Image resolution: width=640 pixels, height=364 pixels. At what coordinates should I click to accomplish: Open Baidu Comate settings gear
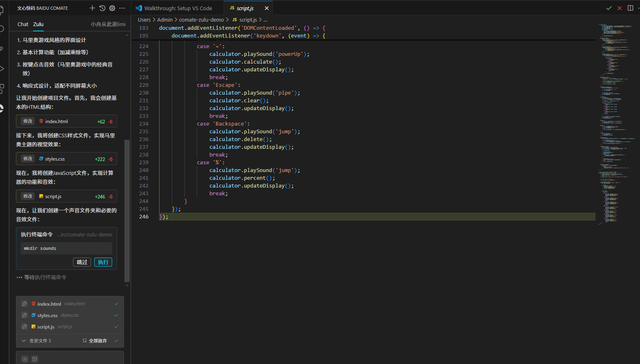[x=112, y=8]
